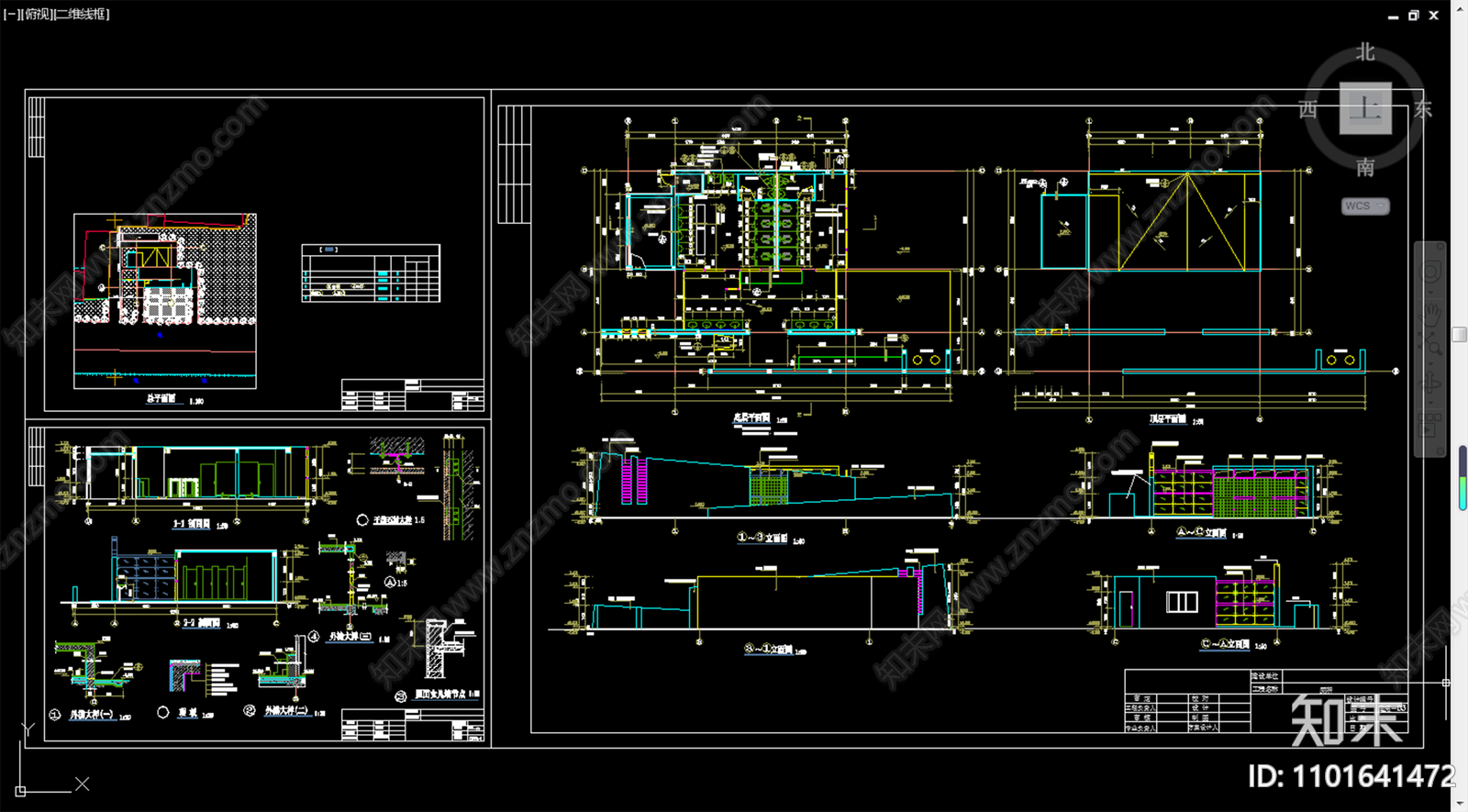Select the ③~①立面图 title text
This screenshot has height=812, width=1468.
click(767, 649)
